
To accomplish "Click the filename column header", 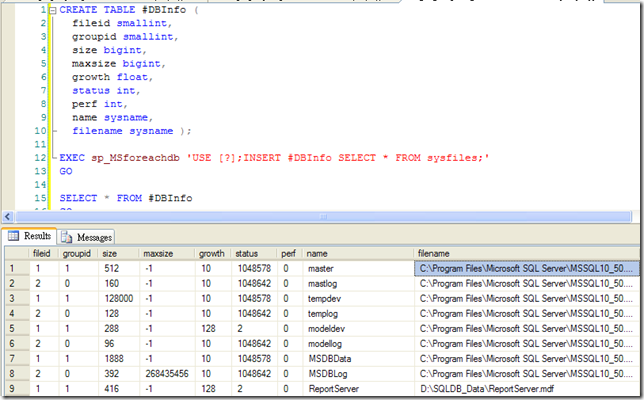I will [x=527, y=253].
